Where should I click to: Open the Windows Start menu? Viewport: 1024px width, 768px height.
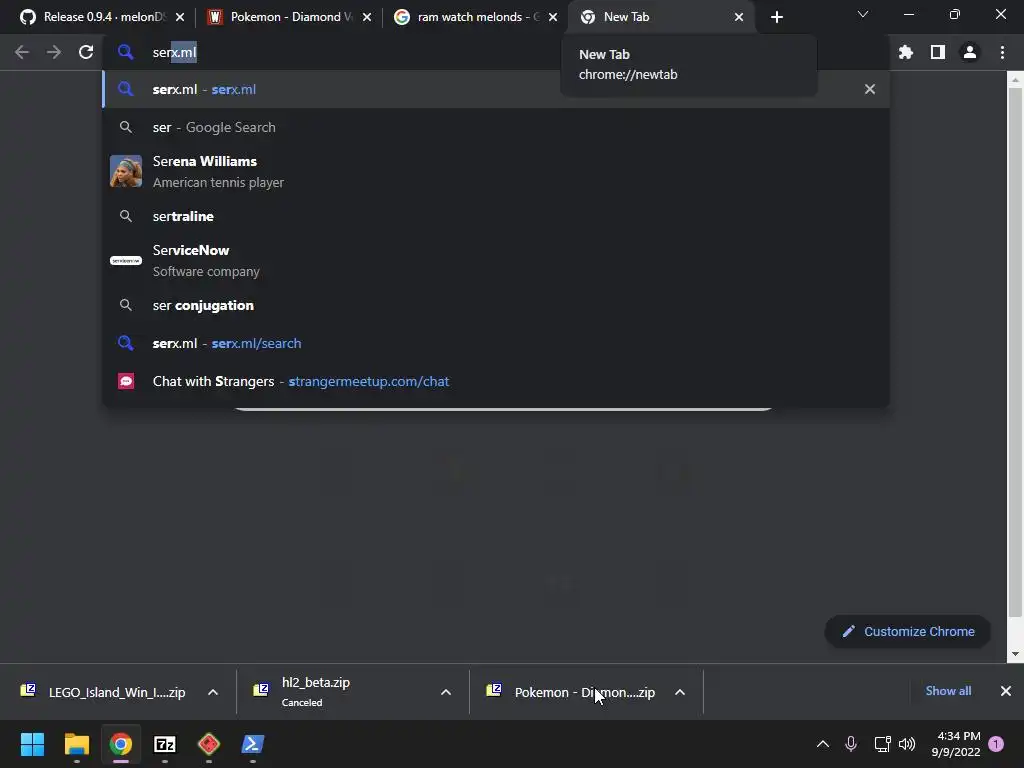32,744
